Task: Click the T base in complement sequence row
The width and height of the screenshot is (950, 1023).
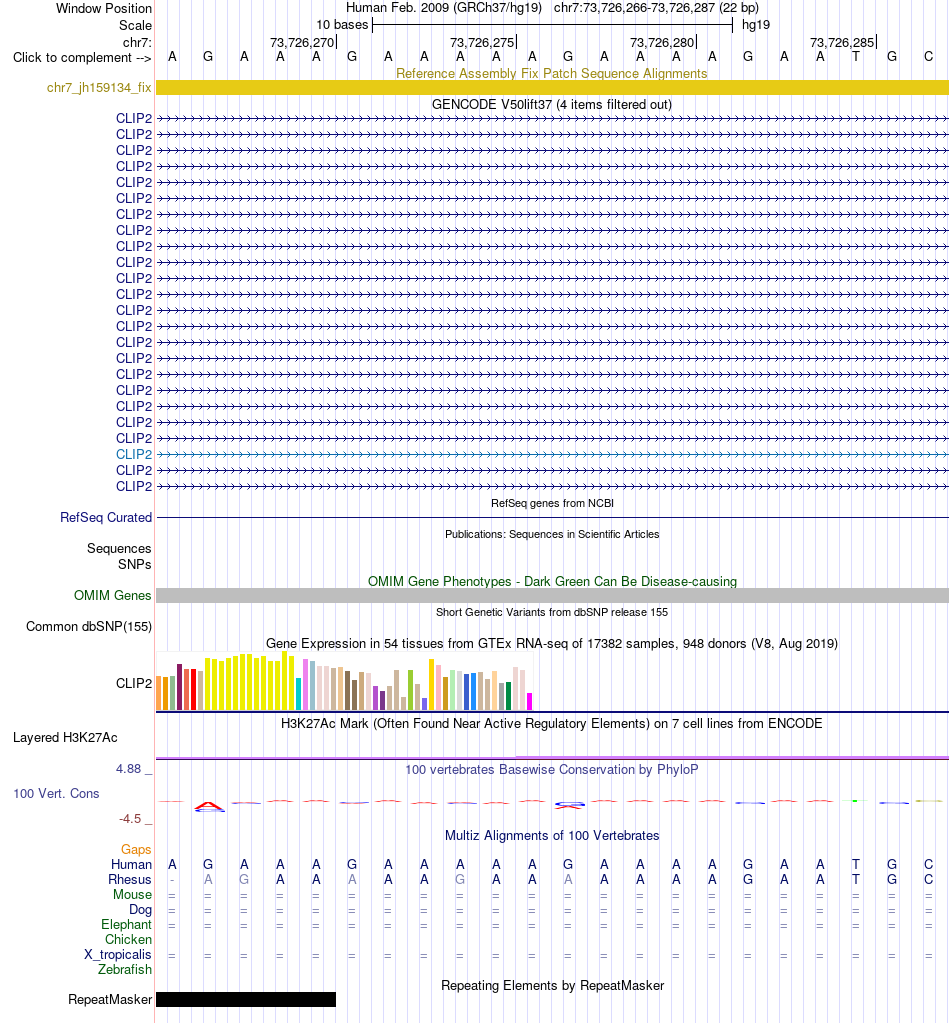Action: click(x=856, y=57)
